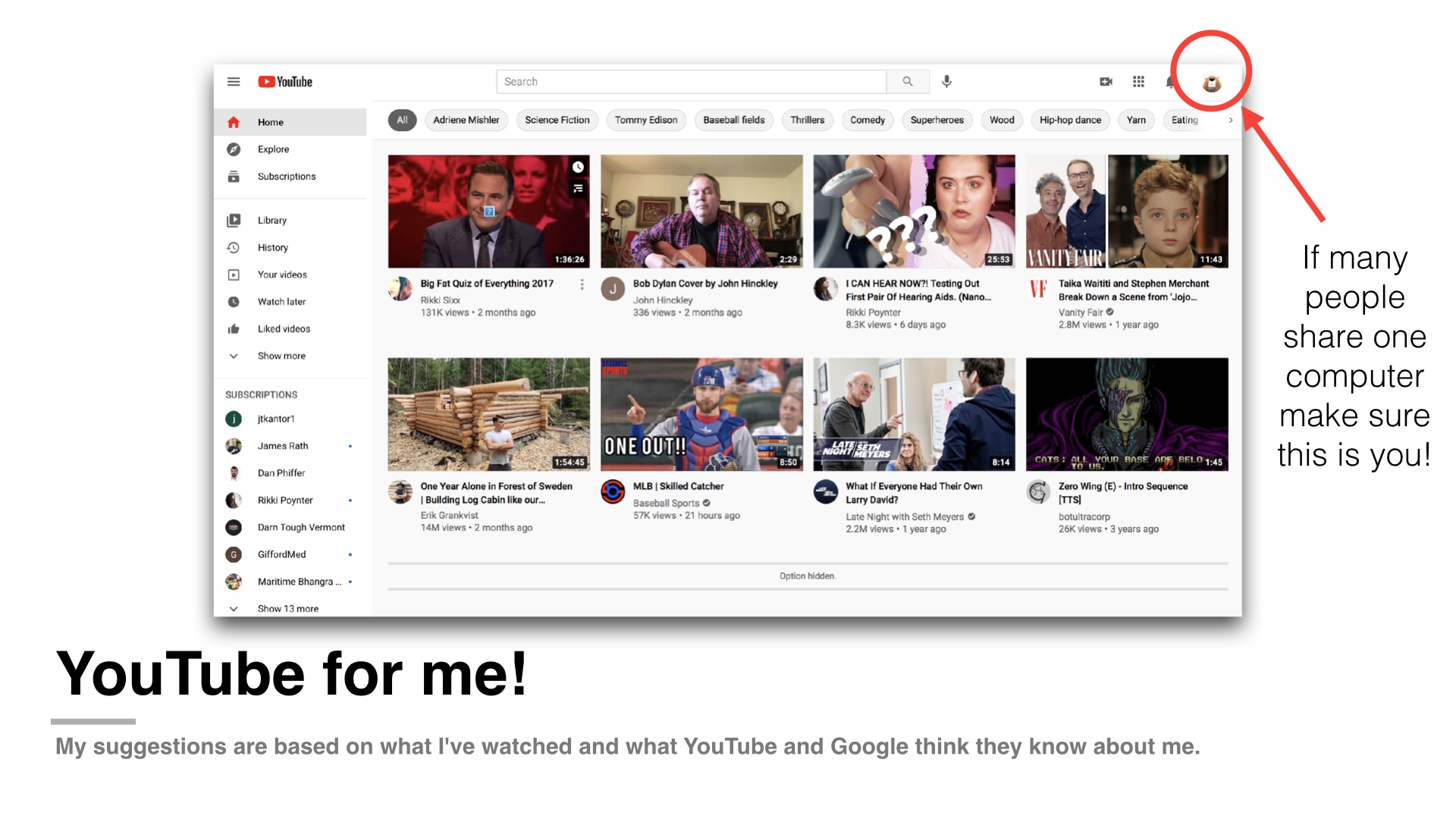Open Your videos in sidebar

click(290, 275)
